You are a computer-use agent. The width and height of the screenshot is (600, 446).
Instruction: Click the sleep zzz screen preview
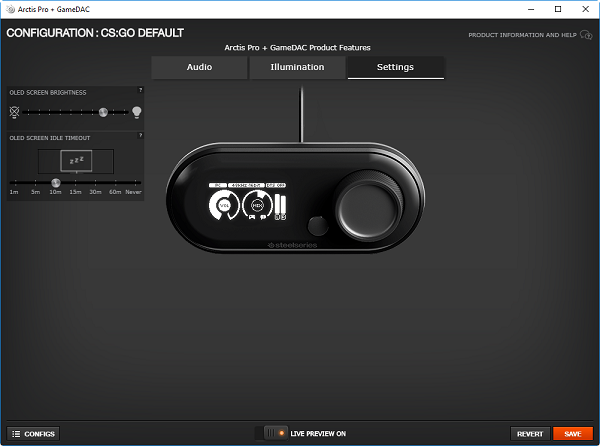pos(76,161)
